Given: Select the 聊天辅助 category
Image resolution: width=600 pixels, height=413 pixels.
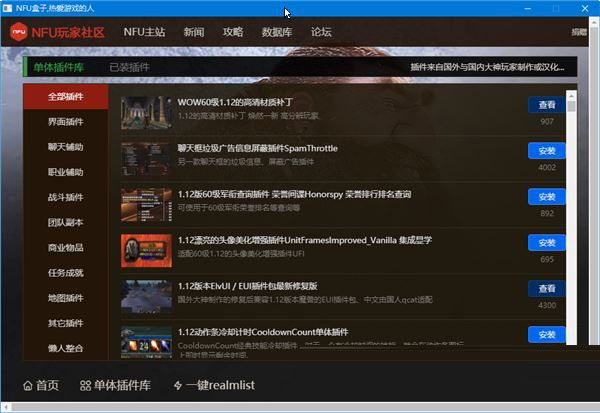Looking at the screenshot, I should pos(66,147).
